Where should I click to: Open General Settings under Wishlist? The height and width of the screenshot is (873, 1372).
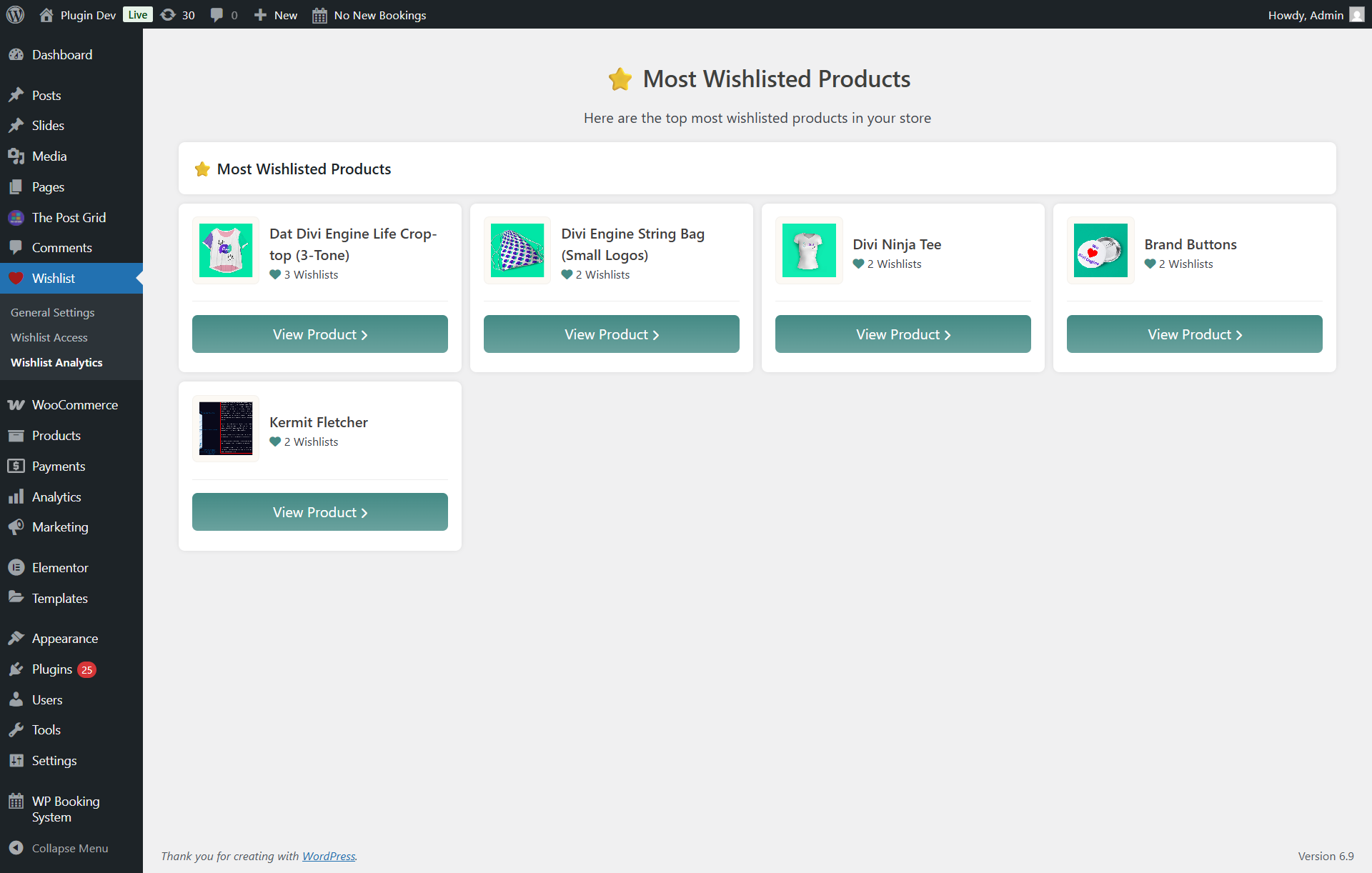pos(52,313)
